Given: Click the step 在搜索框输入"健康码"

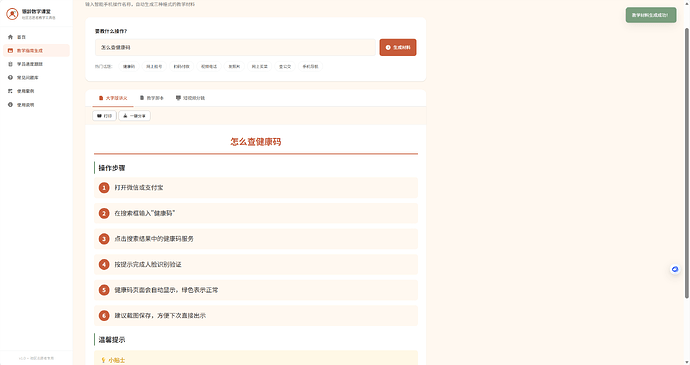Looking at the screenshot, I should 256,214.
